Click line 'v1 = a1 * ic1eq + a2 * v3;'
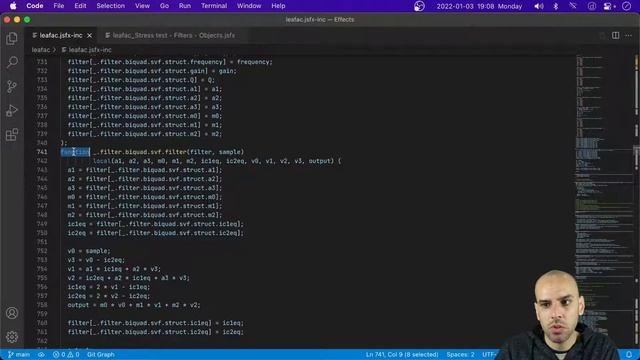Screen dimensions: 640x360 tap(114, 269)
